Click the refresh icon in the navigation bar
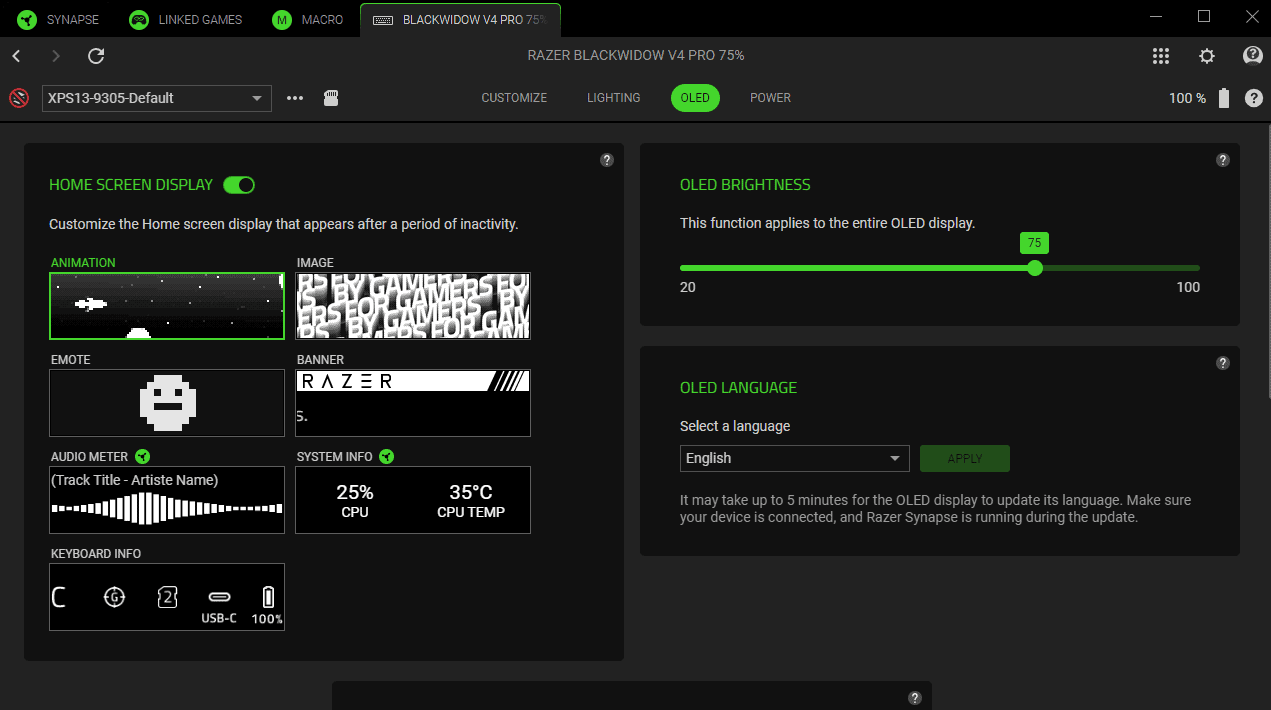 [x=96, y=56]
